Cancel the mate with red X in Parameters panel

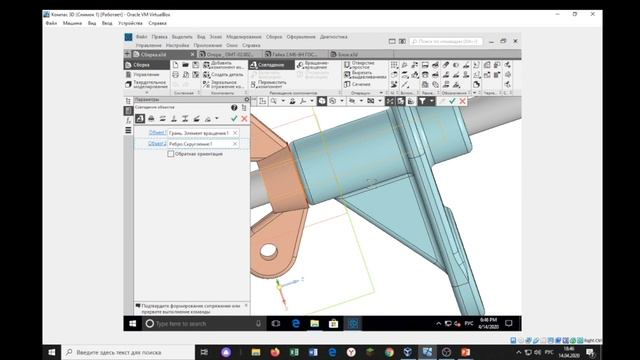coord(244,119)
